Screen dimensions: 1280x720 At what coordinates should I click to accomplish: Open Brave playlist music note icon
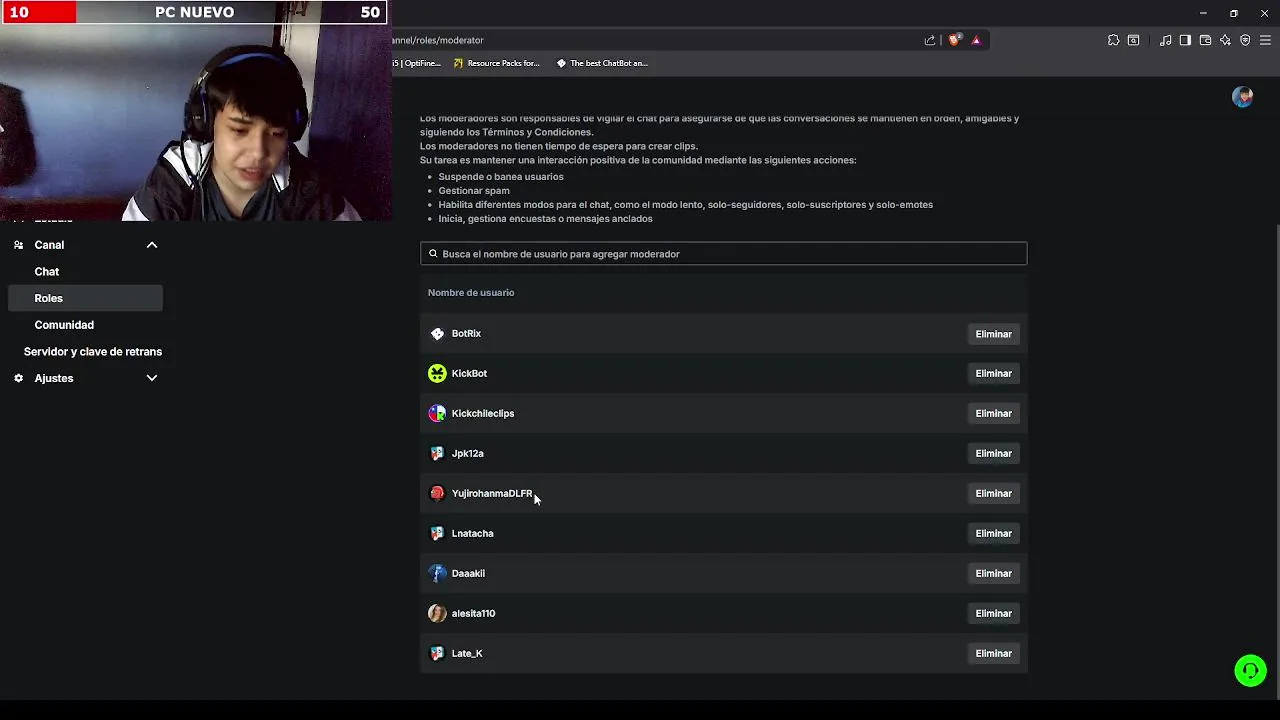pos(1165,40)
